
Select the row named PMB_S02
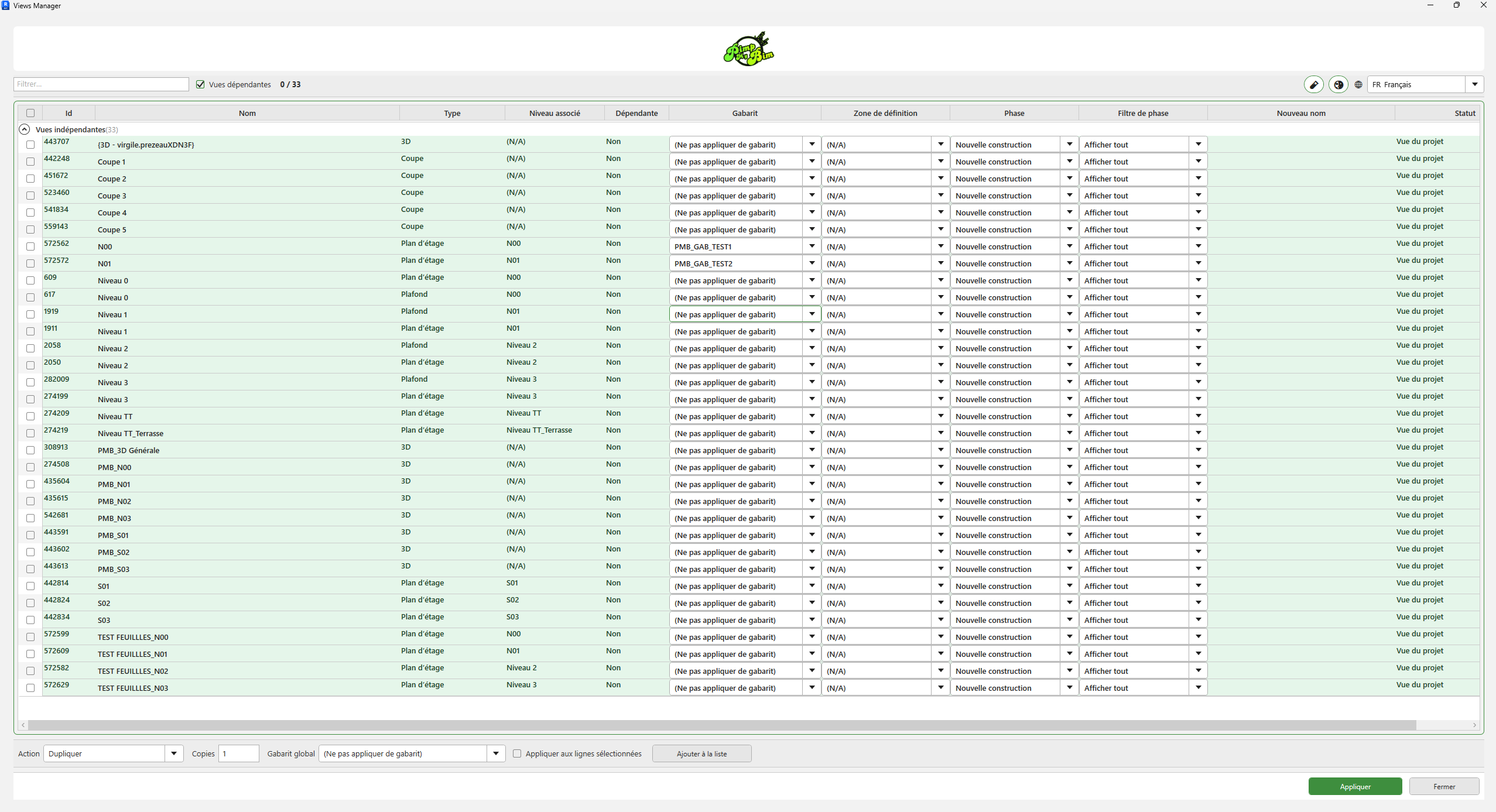click(749, 552)
